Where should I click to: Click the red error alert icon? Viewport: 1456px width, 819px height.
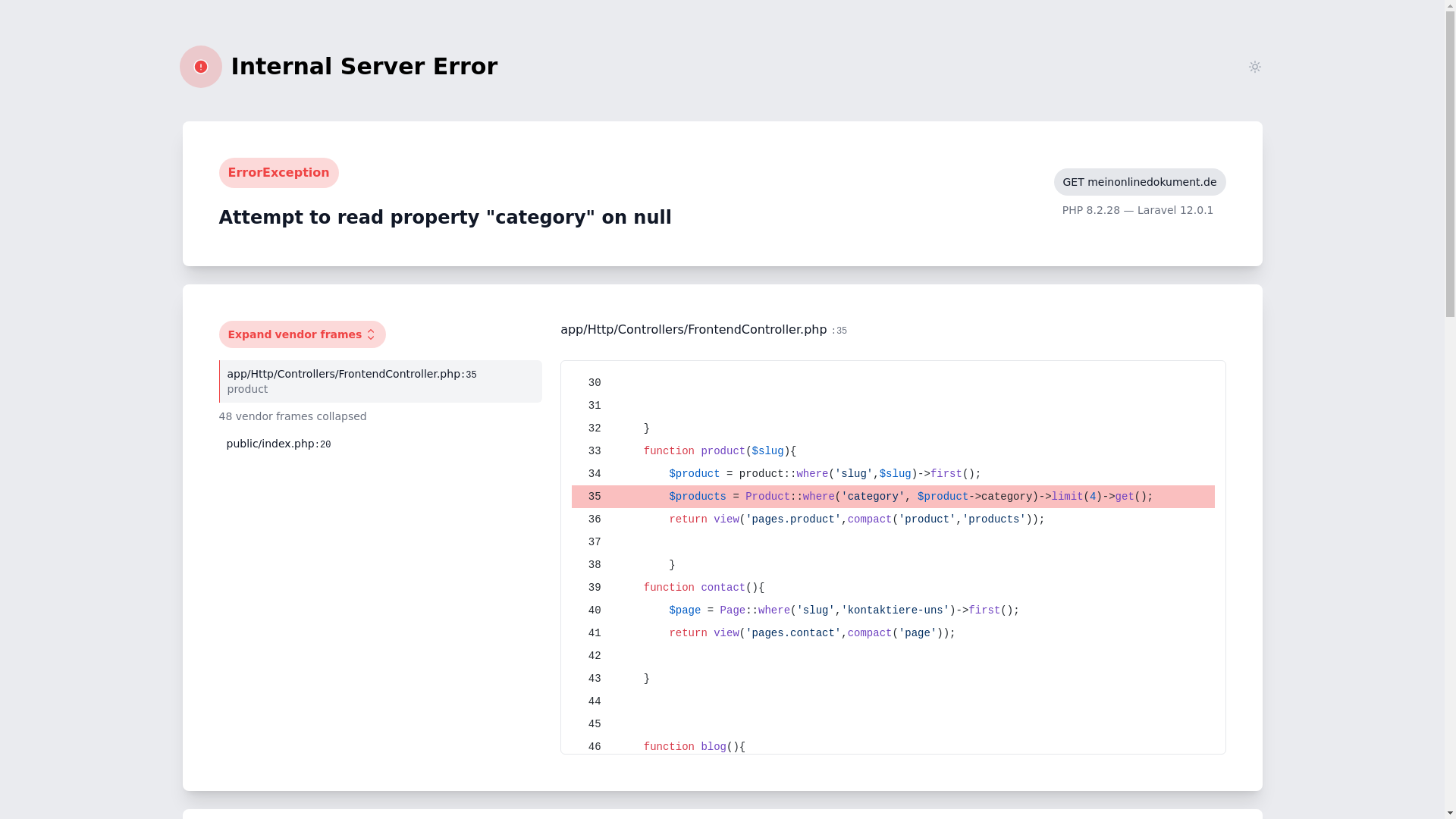pyautogui.click(x=201, y=67)
